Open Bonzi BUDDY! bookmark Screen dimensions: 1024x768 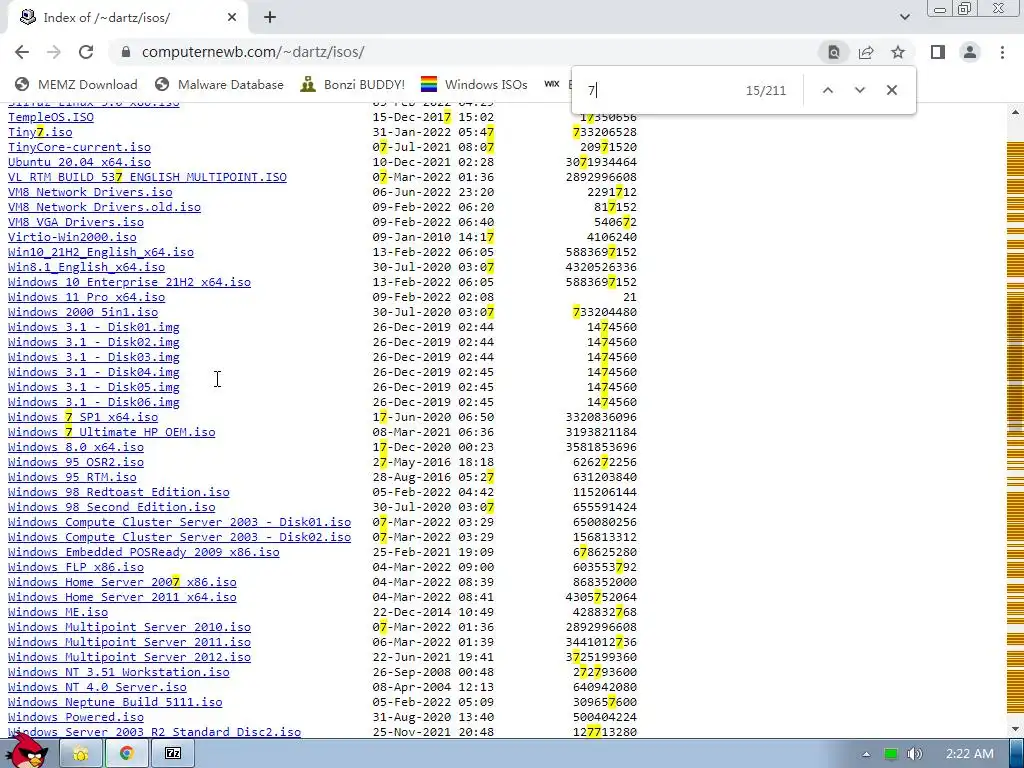tap(353, 84)
